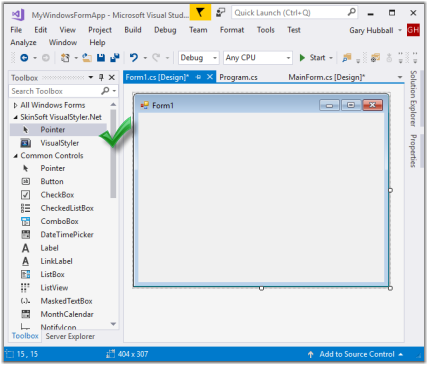Close the Form1.cs [Design] tab
The height and width of the screenshot is (365, 428).
tap(210, 77)
